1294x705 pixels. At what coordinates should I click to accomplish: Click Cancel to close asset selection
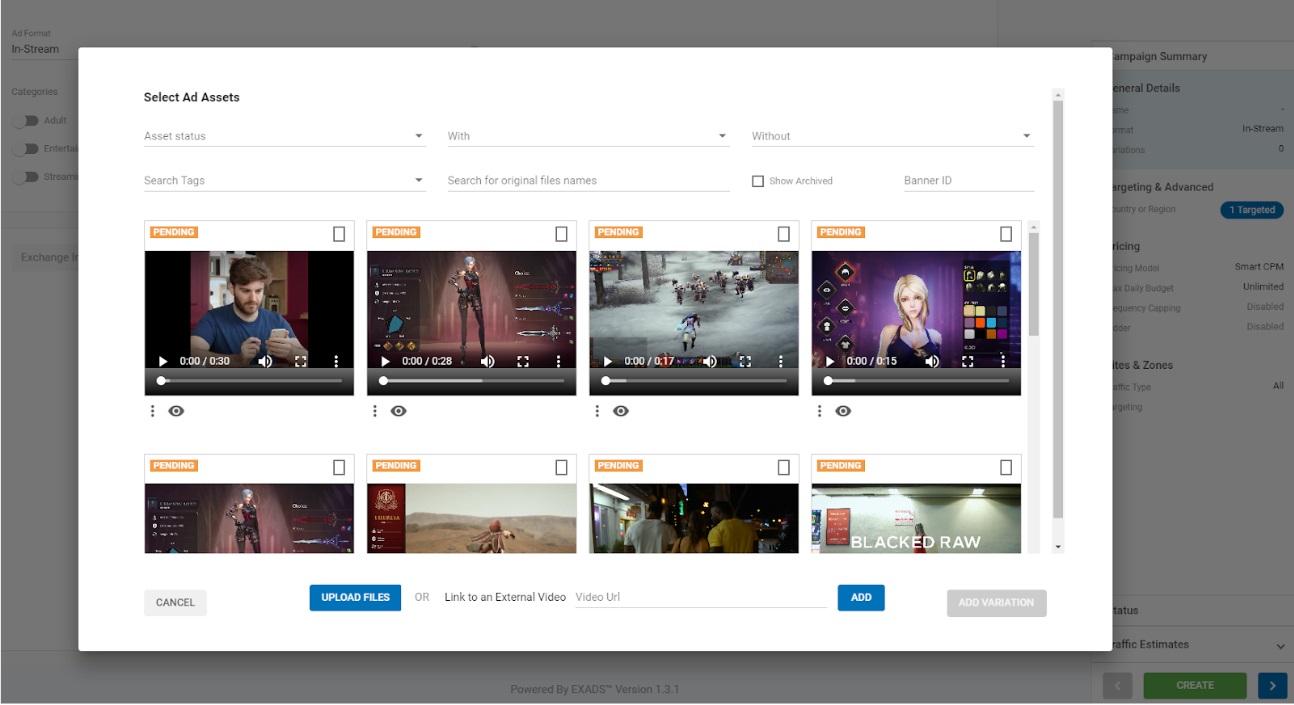click(175, 603)
